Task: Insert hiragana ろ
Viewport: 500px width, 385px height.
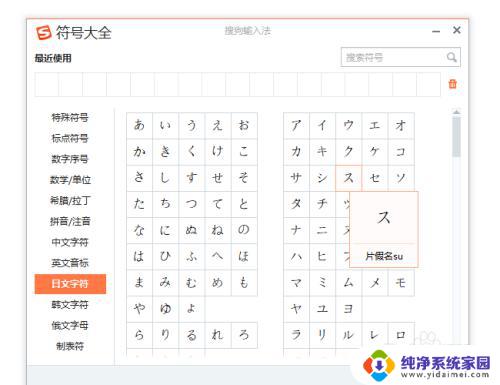Action: tap(244, 335)
